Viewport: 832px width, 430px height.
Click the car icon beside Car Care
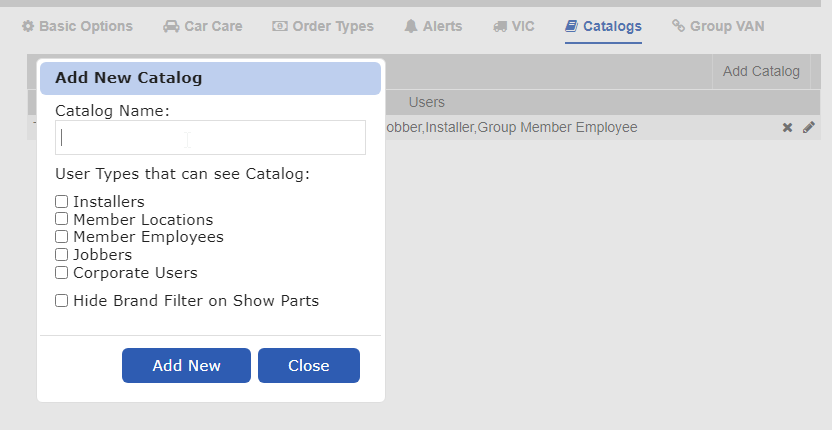click(x=171, y=26)
